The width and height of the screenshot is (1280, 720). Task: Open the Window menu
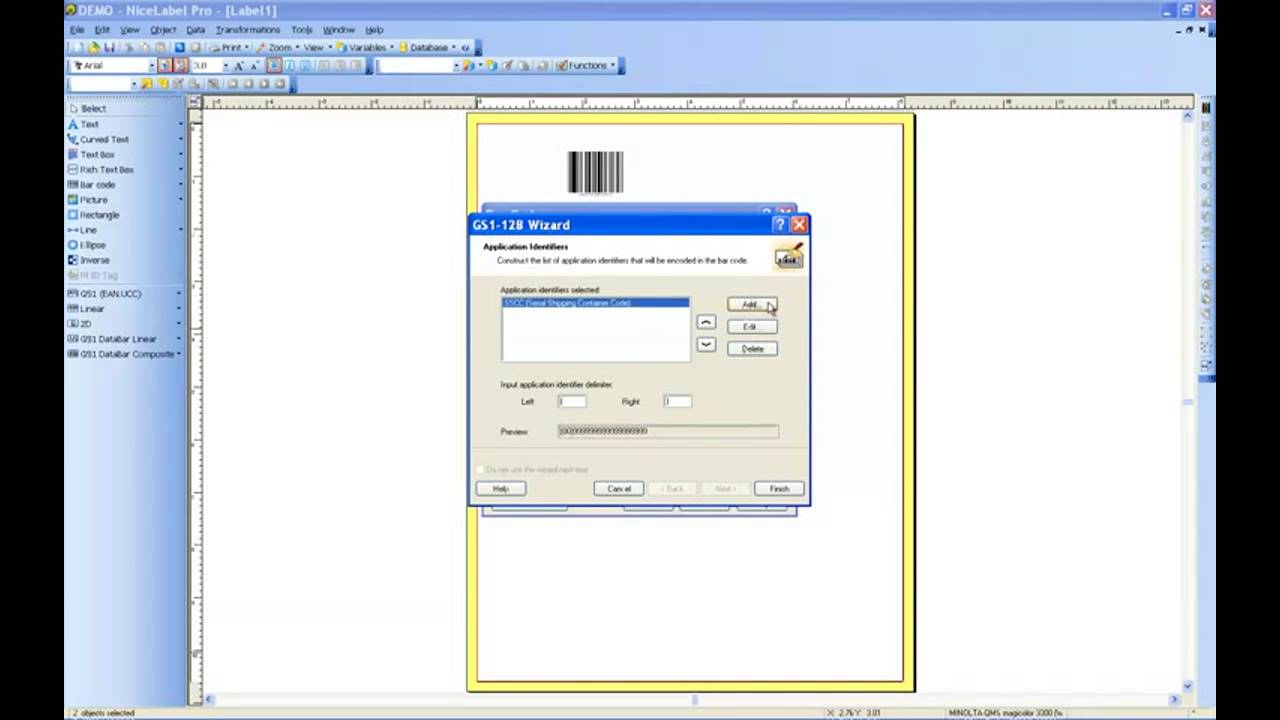339,30
